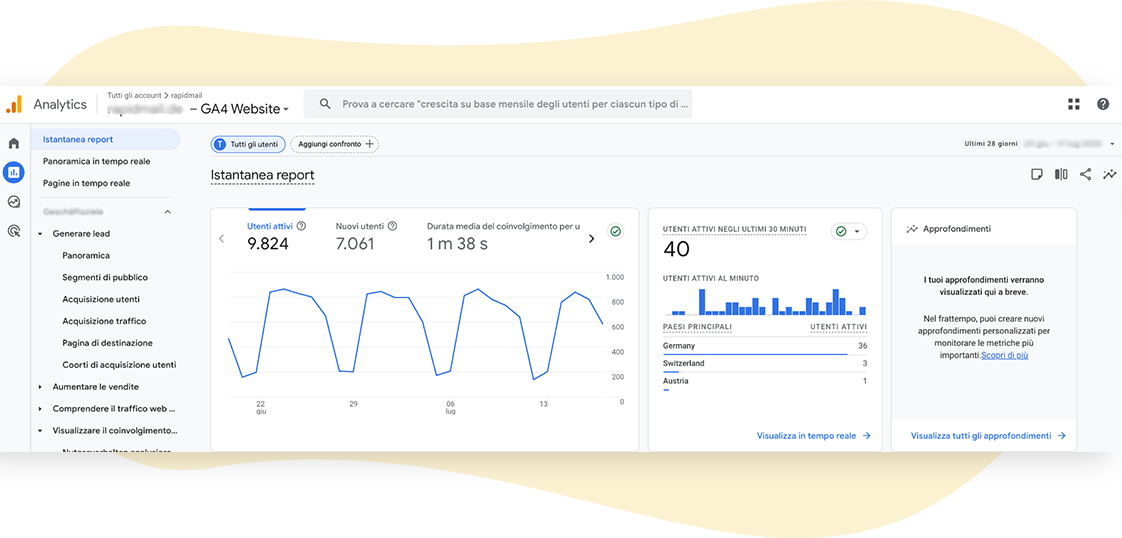Click the compare columns icon
1122x538 pixels.
[1061, 174]
